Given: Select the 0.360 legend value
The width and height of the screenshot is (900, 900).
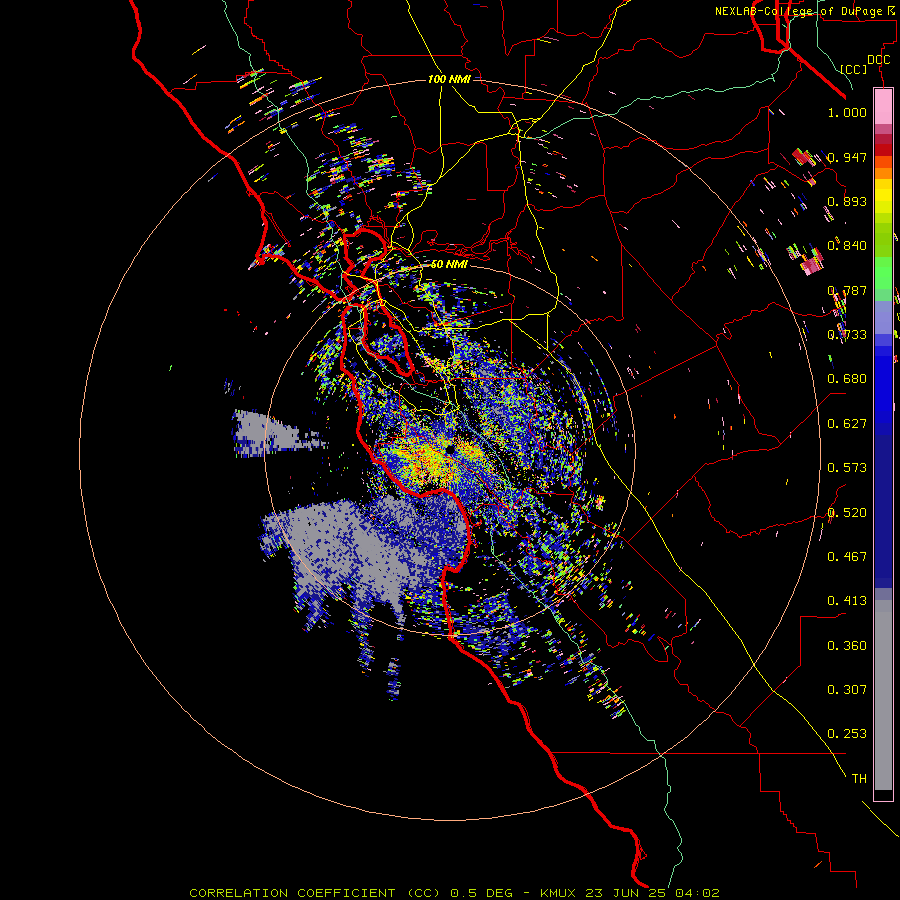Looking at the screenshot, I should [x=847, y=646].
